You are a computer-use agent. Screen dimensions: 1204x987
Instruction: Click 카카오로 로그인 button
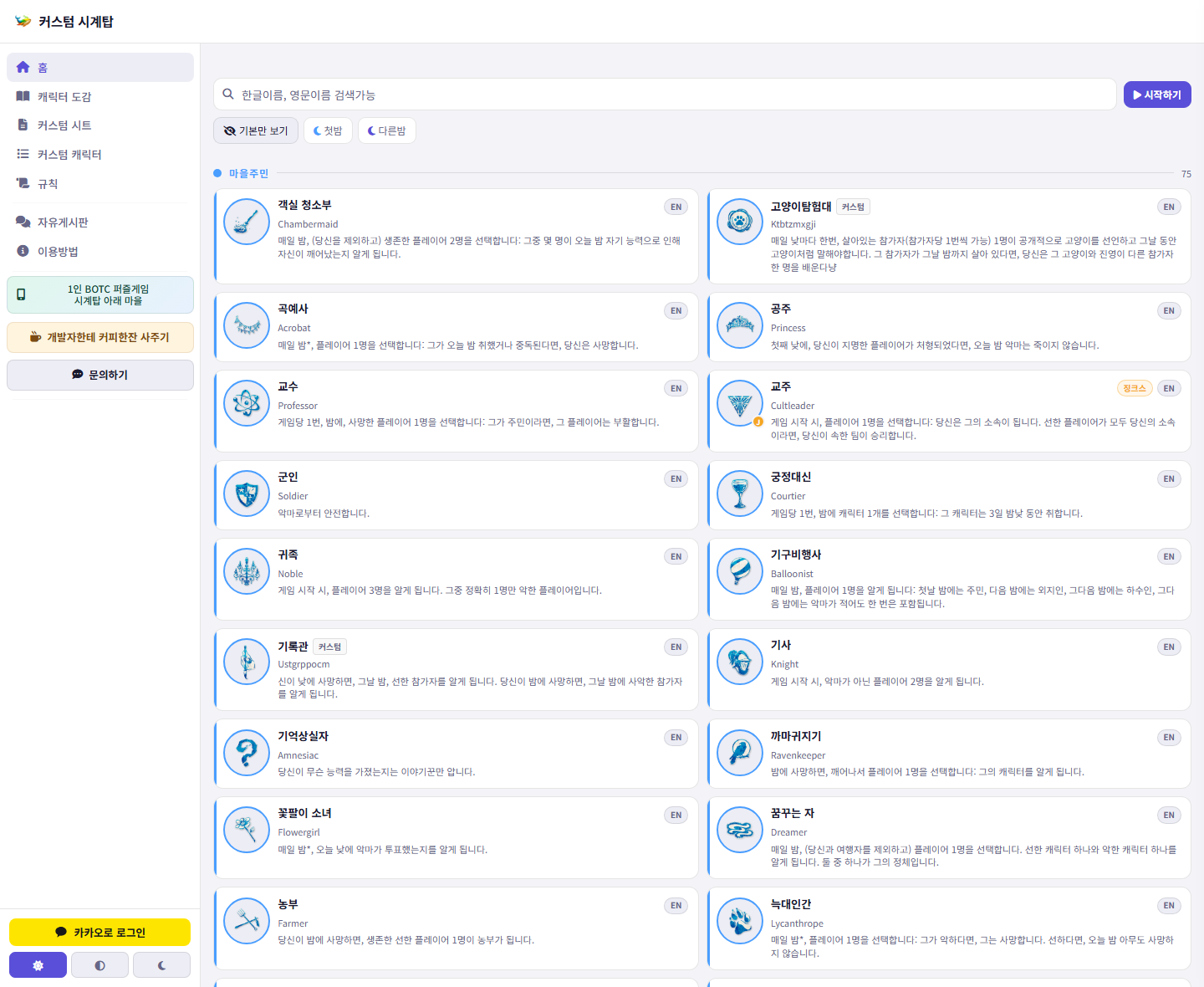100,933
